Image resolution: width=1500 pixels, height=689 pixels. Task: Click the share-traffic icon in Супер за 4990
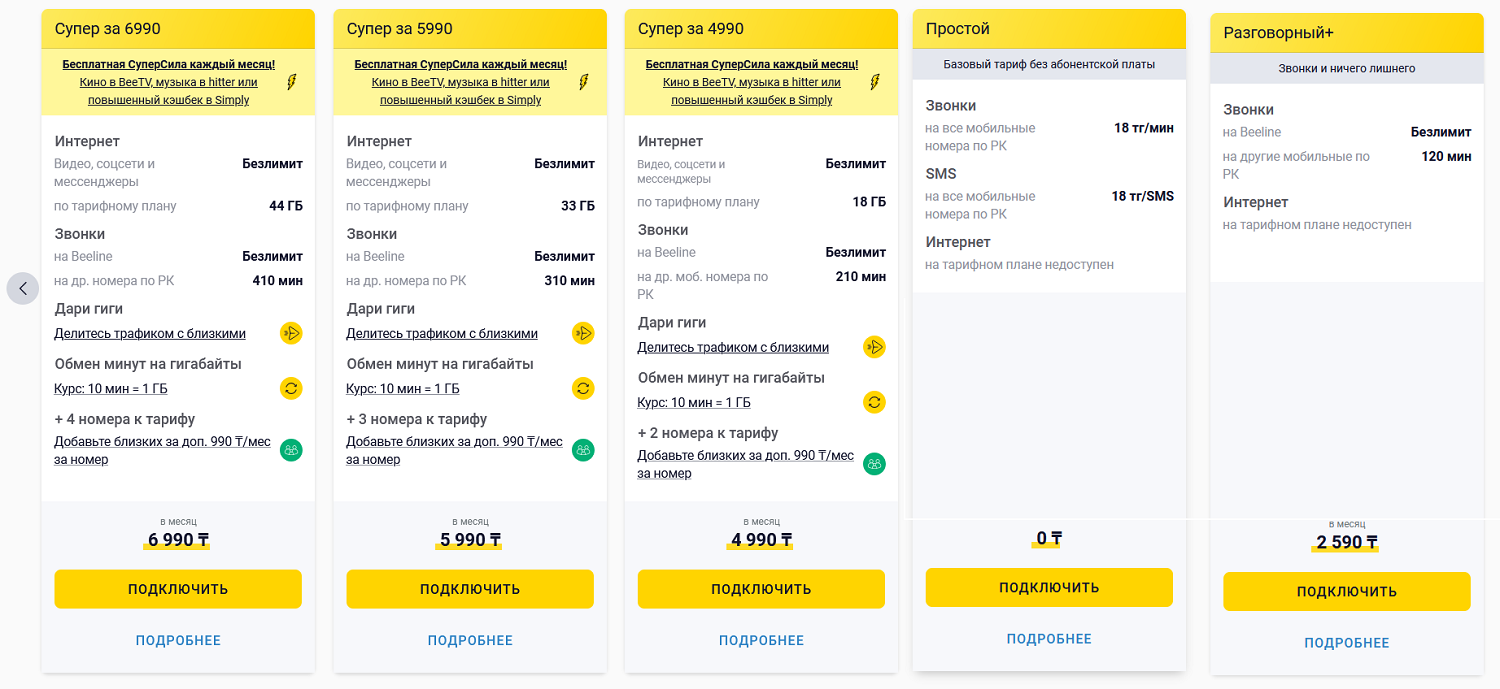pos(874,347)
